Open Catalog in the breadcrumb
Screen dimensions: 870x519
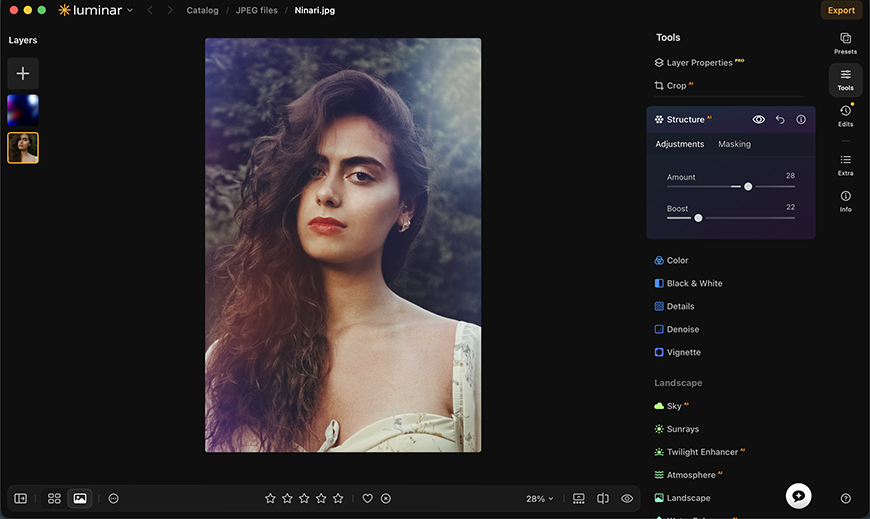coord(202,10)
